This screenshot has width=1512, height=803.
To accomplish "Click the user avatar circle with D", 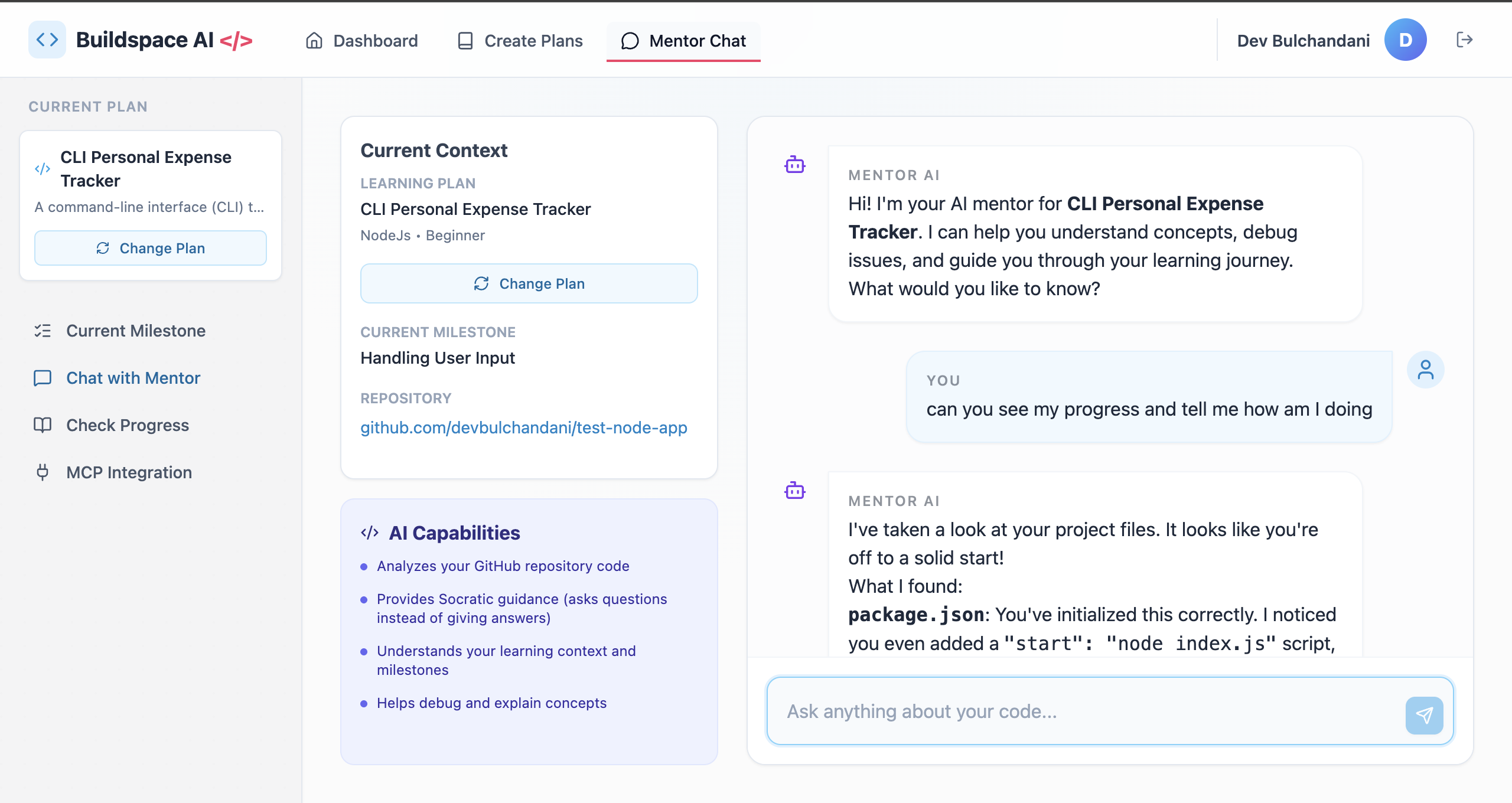I will (1405, 40).
